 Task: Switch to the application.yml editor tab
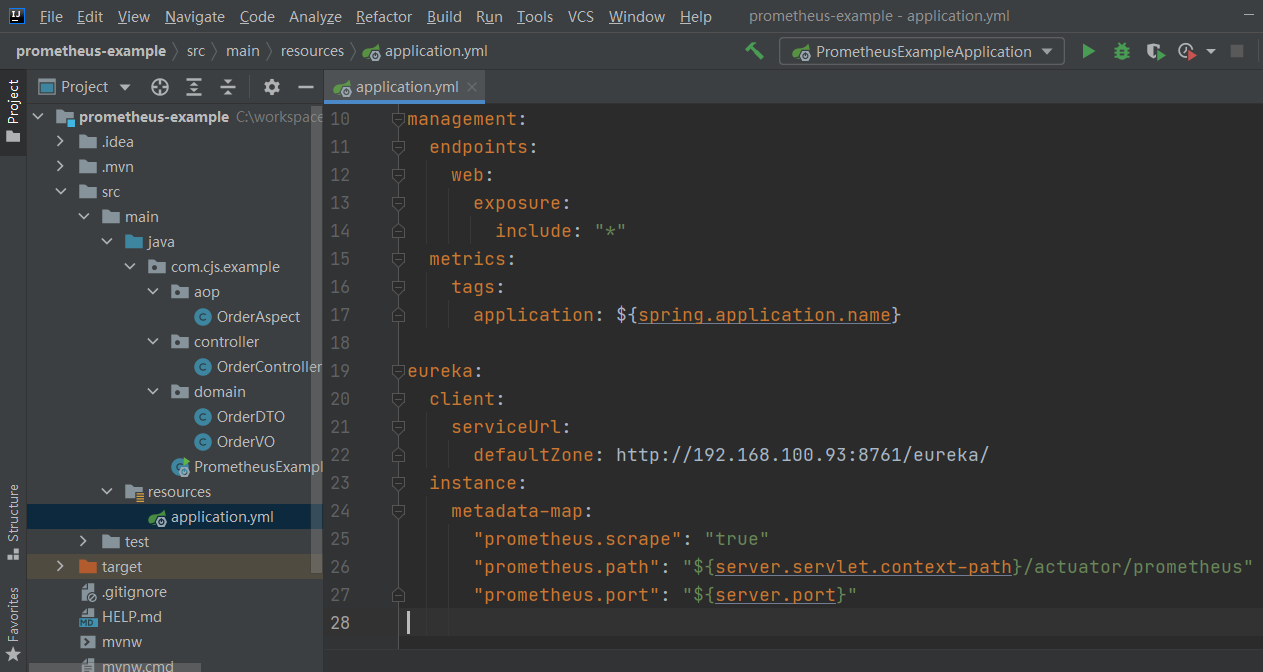point(406,87)
